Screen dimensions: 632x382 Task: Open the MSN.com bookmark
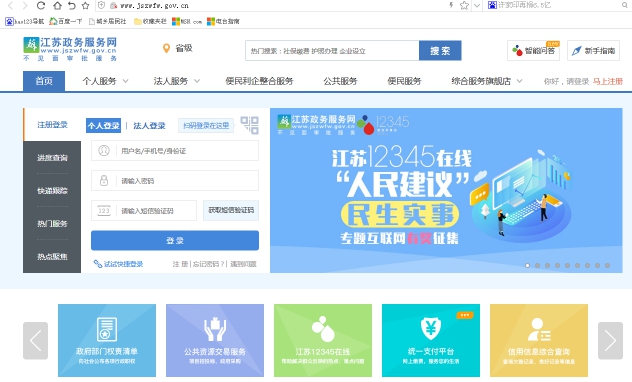click(187, 21)
